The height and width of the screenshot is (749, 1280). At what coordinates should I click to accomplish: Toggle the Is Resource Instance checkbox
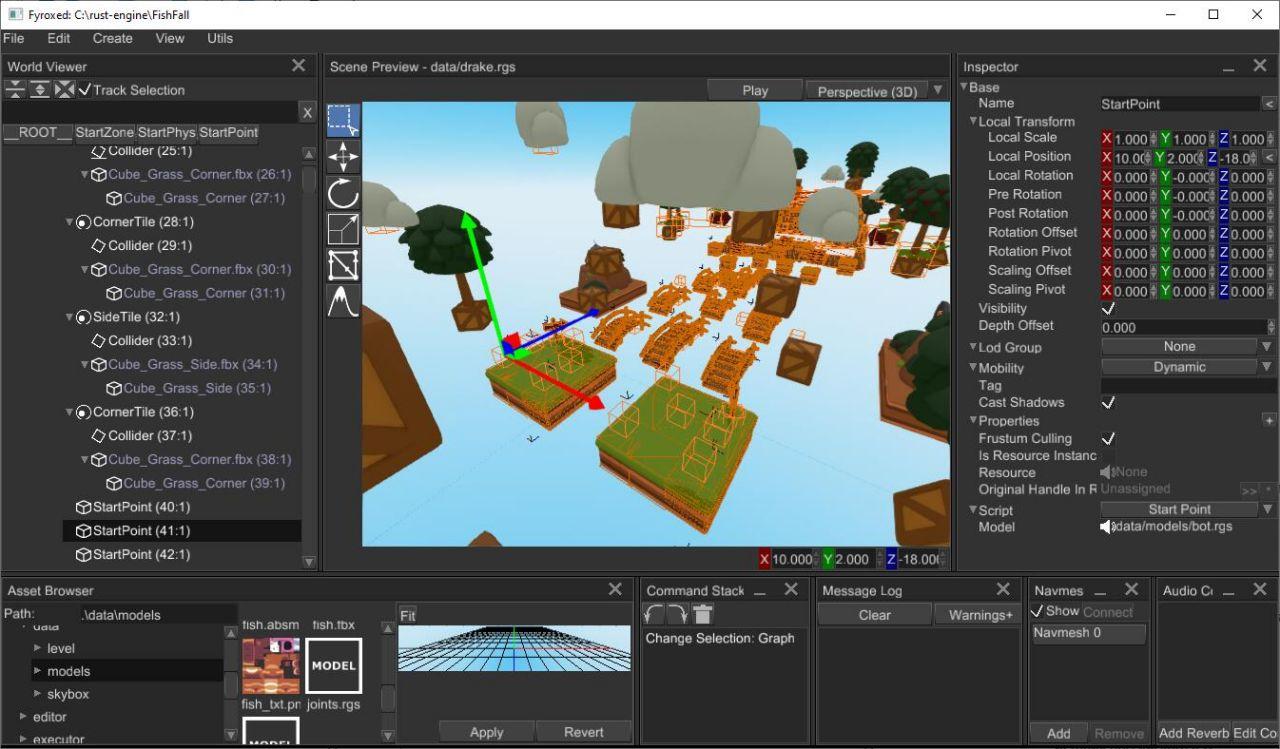pyautogui.click(x=1108, y=455)
